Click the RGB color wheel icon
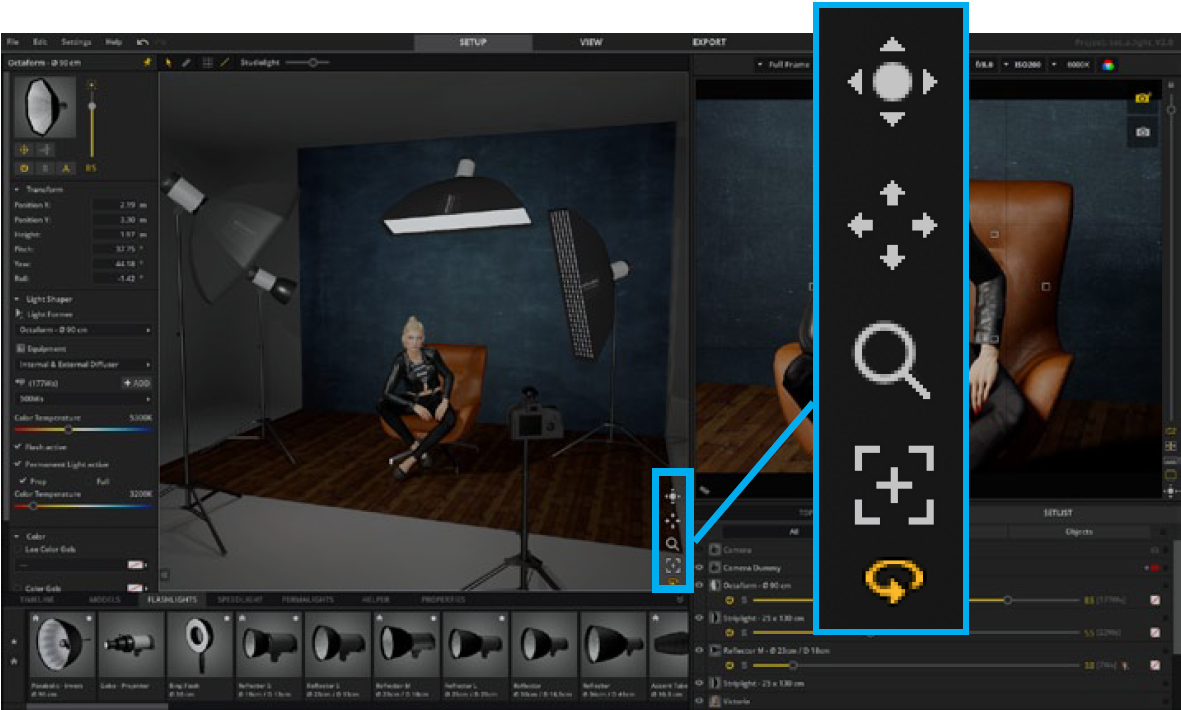This screenshot has width=1181, height=710. pyautogui.click(x=1108, y=64)
